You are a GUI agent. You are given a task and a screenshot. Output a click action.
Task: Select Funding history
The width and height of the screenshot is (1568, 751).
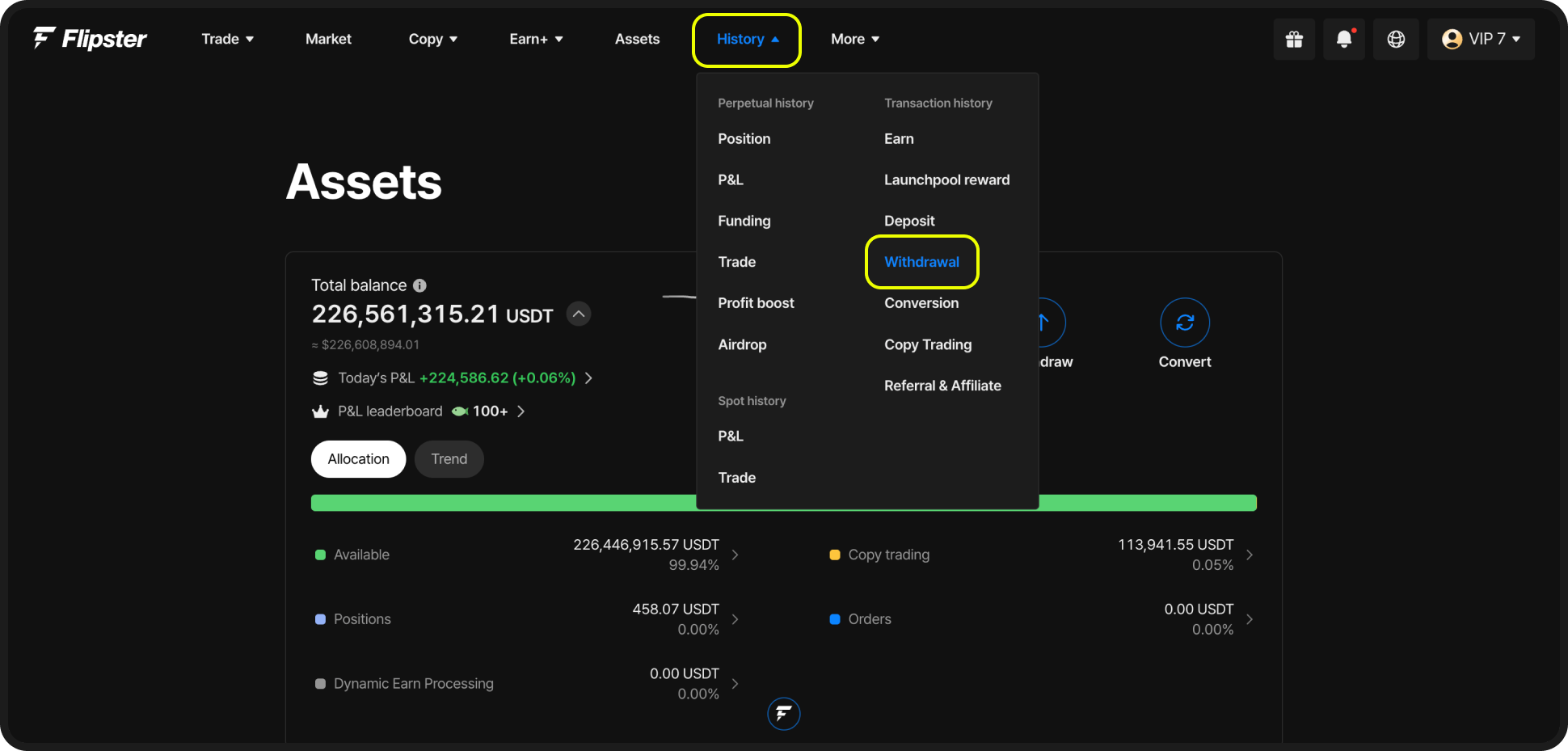[x=744, y=221]
